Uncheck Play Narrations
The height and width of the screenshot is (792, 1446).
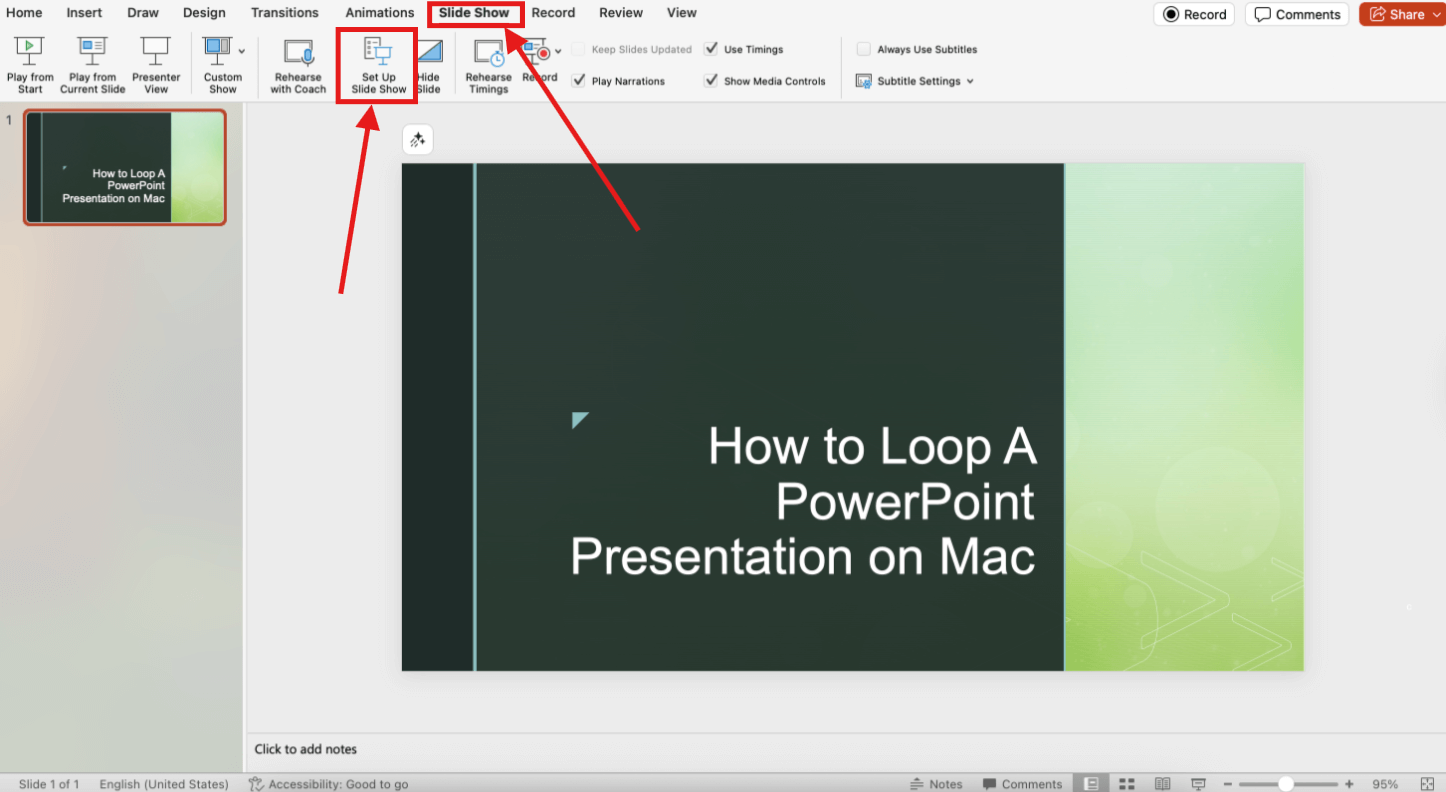[x=578, y=81]
